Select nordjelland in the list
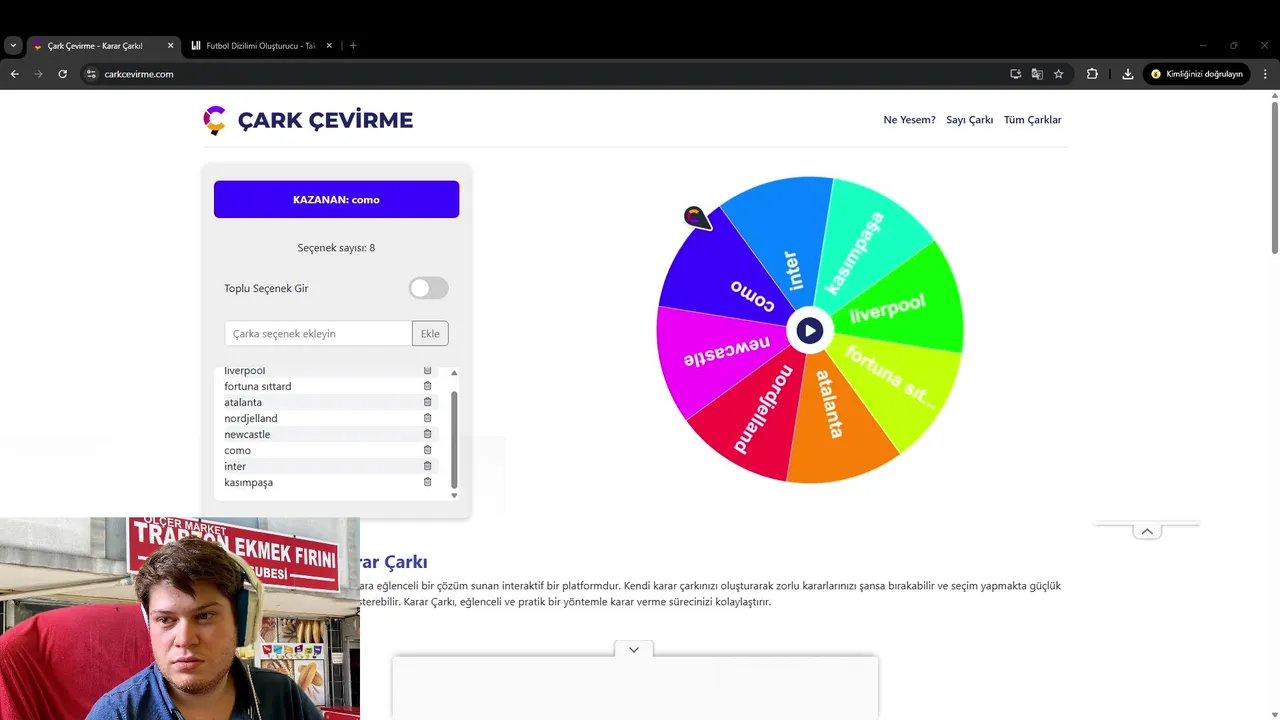Viewport: 1280px width, 720px height. coord(251,418)
